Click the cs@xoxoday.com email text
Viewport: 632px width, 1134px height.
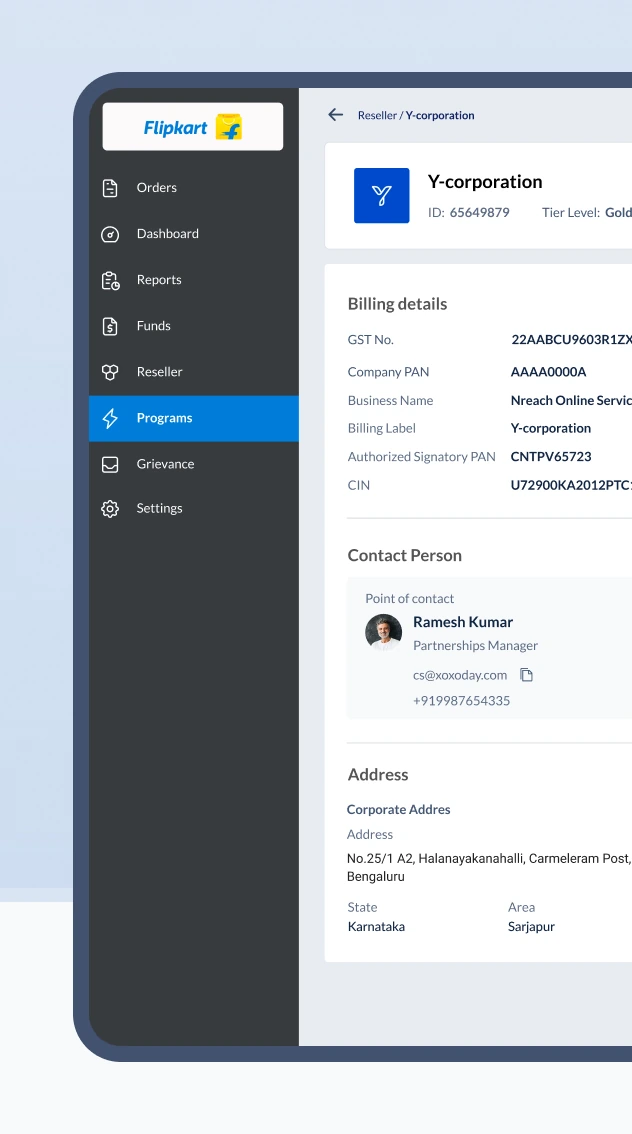pyautogui.click(x=460, y=675)
